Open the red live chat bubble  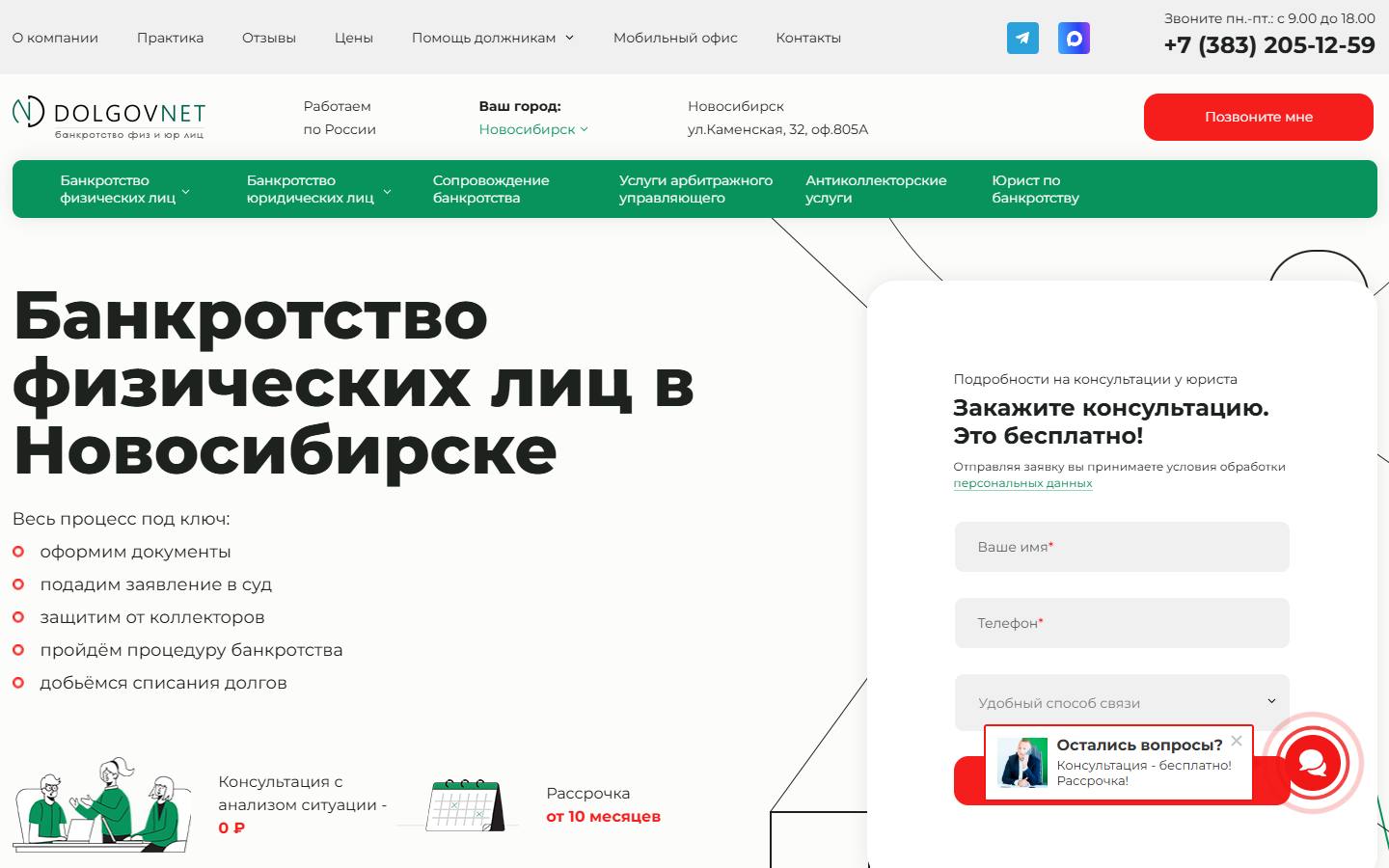(x=1312, y=763)
